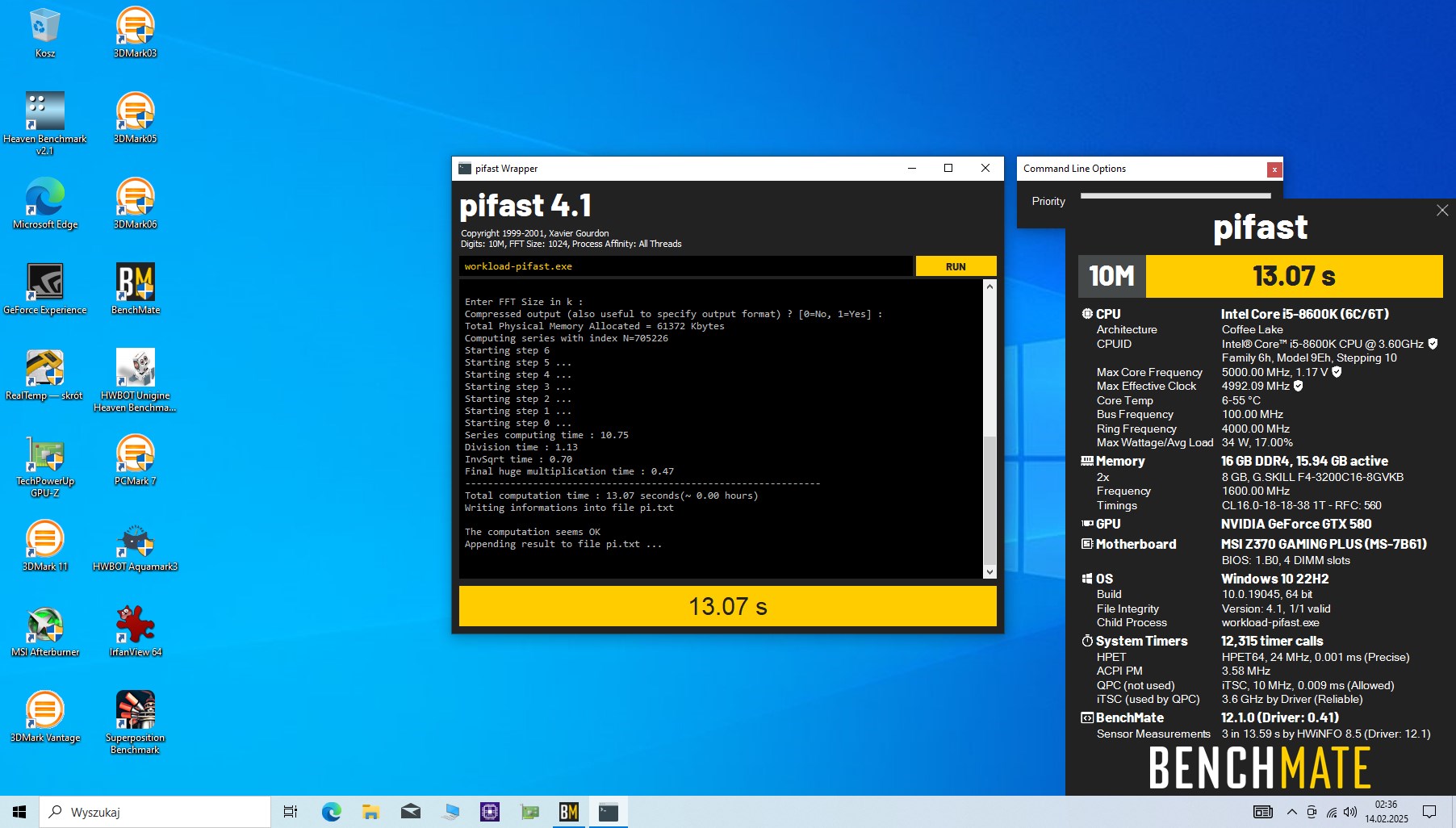Open the Windows Start menu

pyautogui.click(x=19, y=812)
